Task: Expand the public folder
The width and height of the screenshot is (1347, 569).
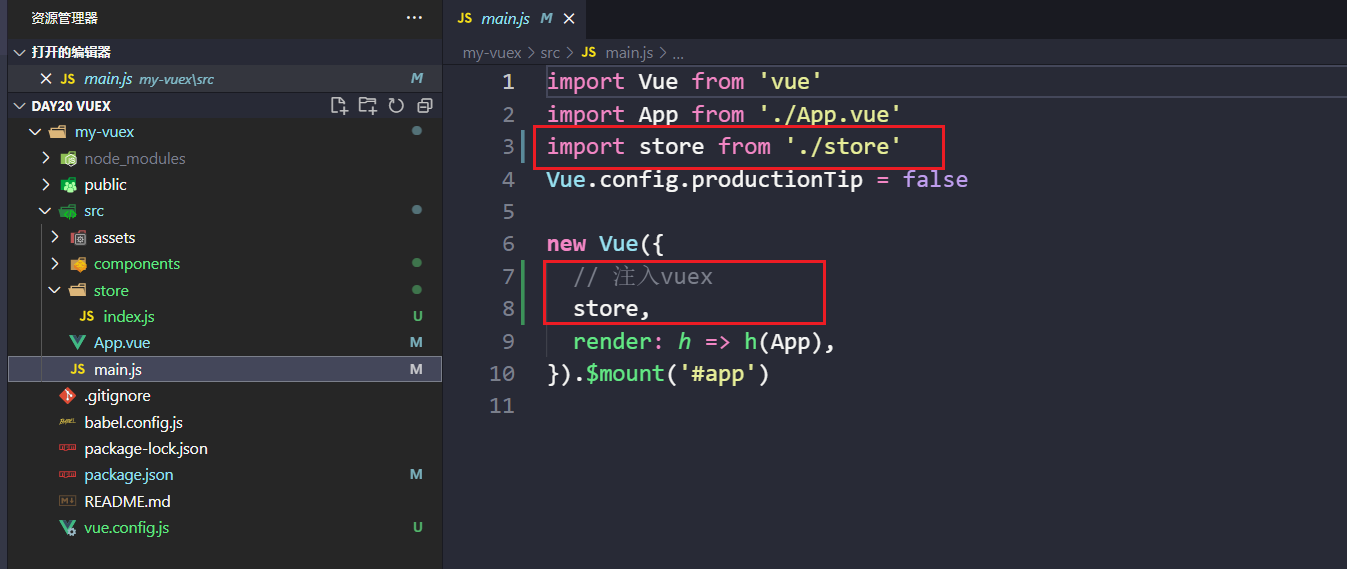Action: (x=46, y=184)
